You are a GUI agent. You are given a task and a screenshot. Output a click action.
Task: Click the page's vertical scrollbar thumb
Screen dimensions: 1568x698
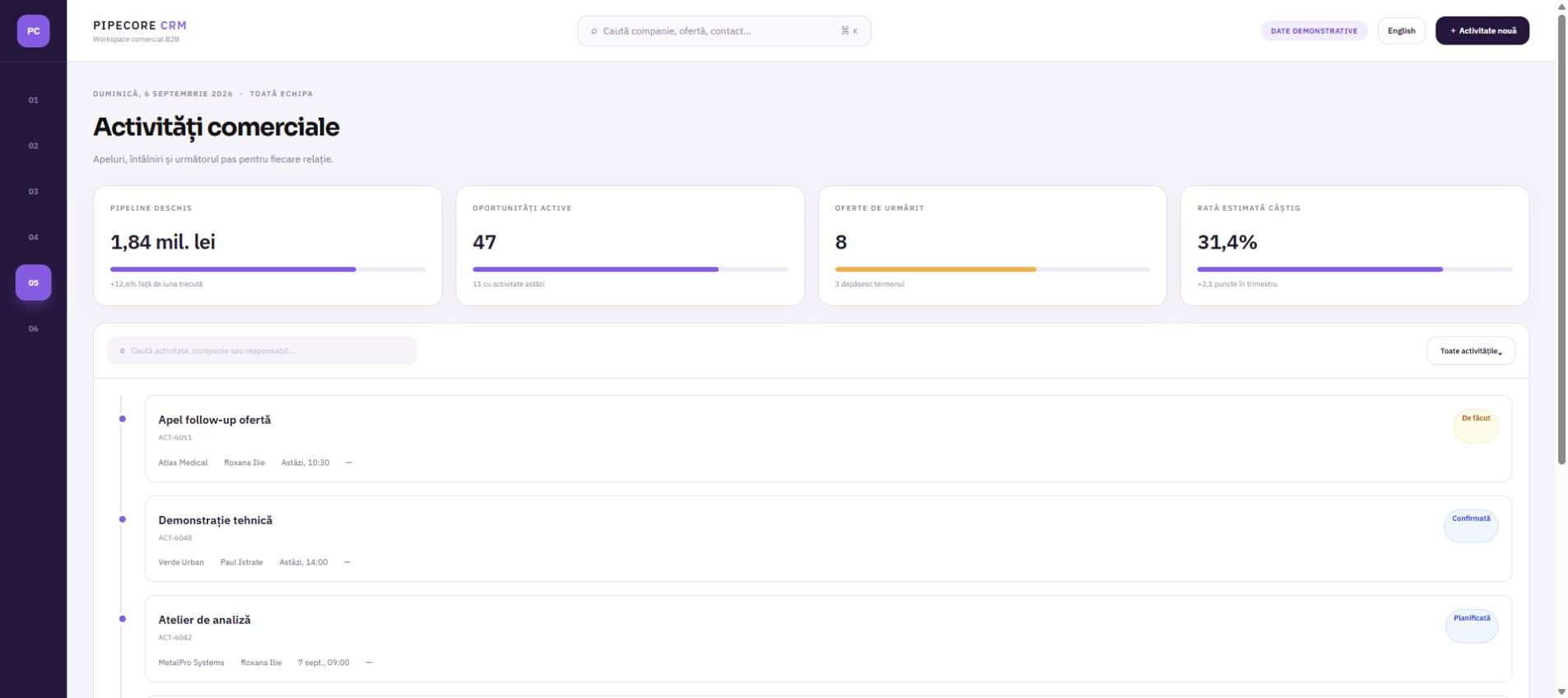pos(1561,239)
